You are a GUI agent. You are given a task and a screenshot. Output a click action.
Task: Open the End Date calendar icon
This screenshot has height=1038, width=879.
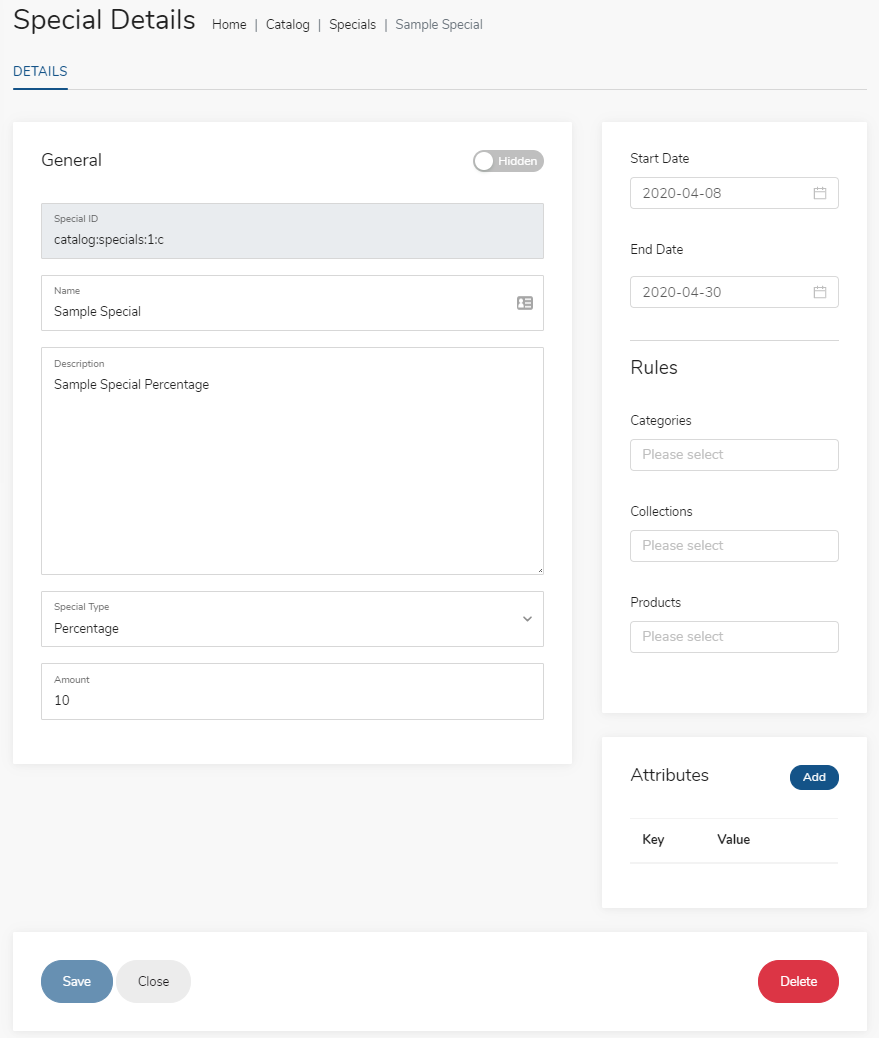point(819,292)
